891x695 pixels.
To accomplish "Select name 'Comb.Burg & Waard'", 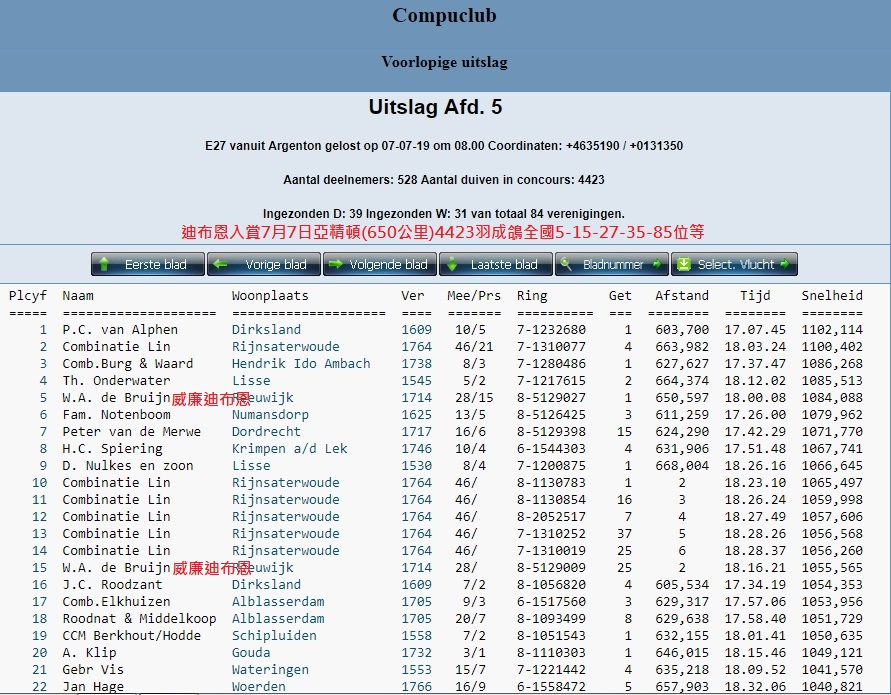I will (128, 364).
